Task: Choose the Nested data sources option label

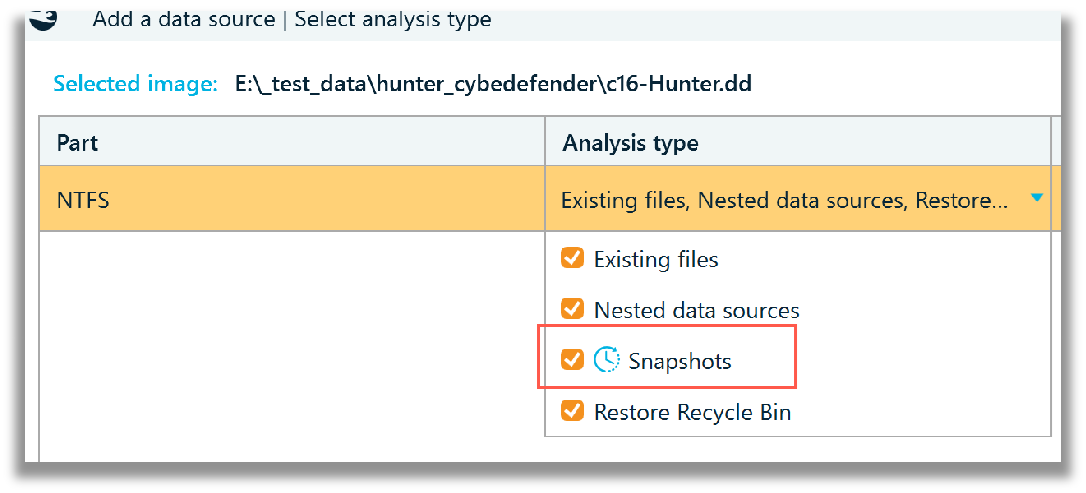Action: coord(697,310)
